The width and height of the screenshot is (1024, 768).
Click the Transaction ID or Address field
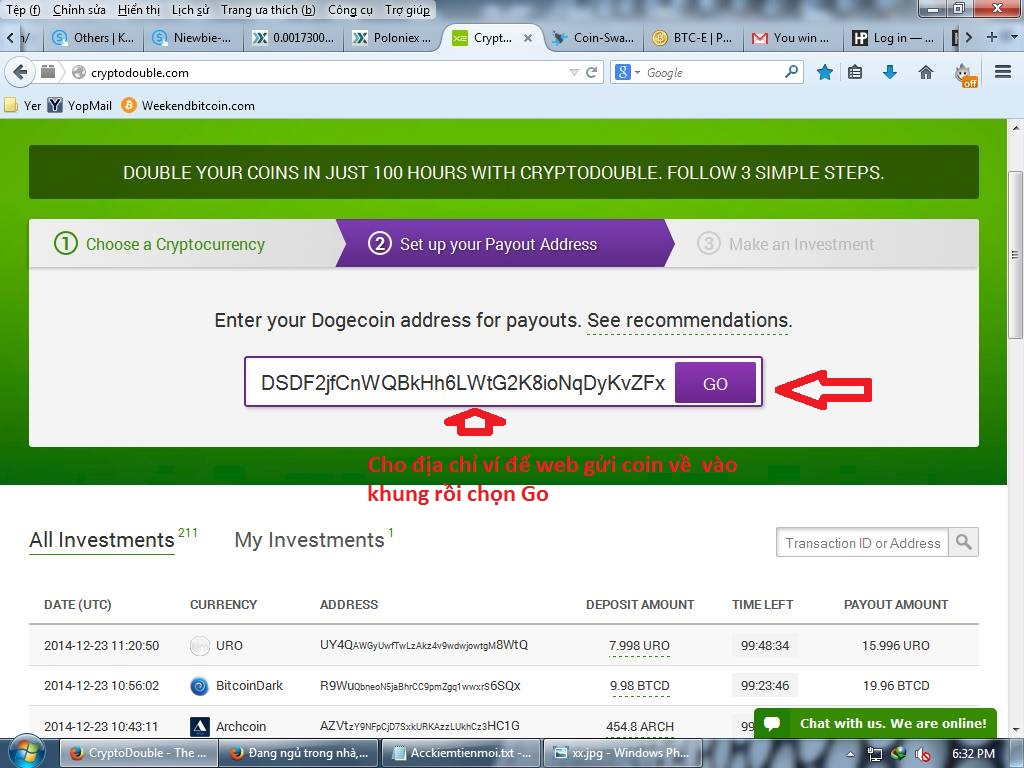click(x=862, y=543)
